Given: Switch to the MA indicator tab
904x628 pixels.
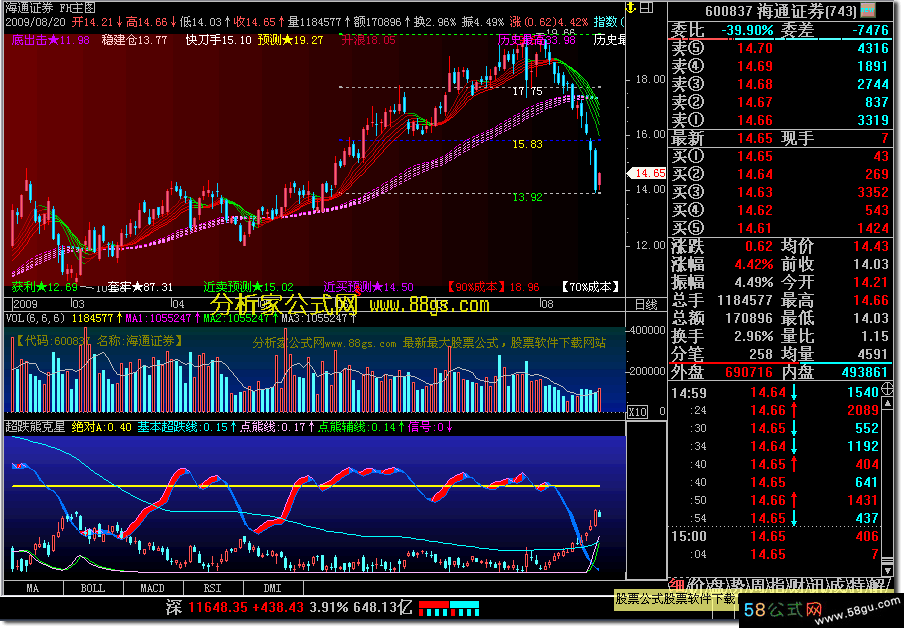Looking at the screenshot, I should pyautogui.click(x=33, y=588).
